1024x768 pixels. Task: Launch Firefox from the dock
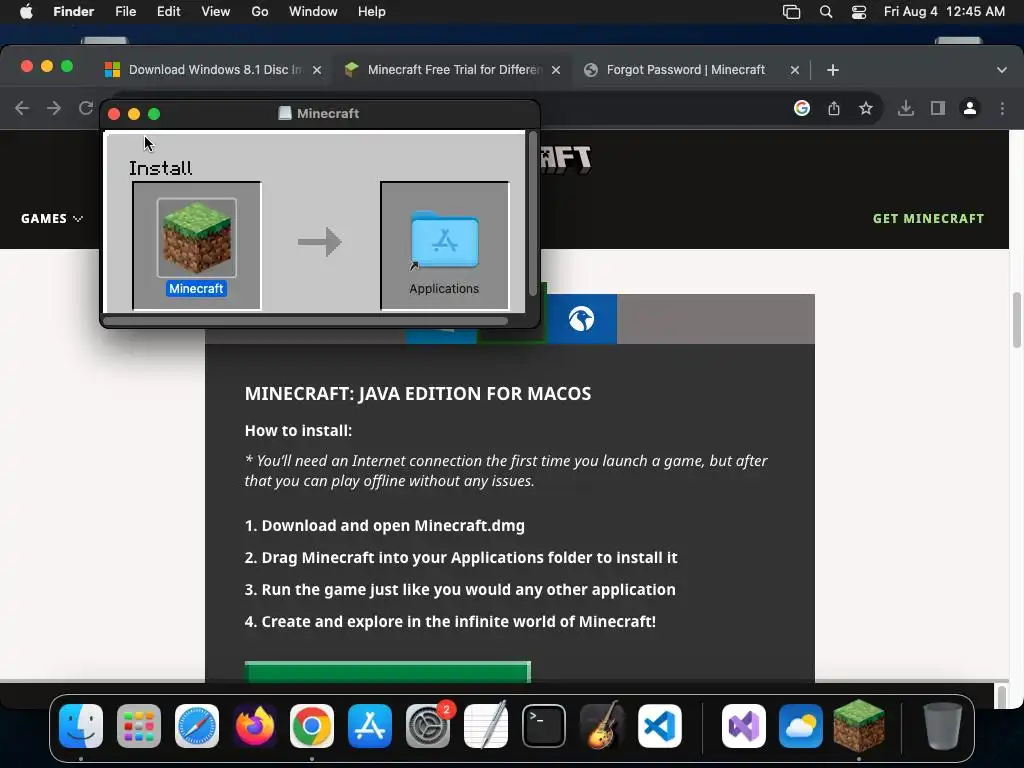click(x=255, y=726)
